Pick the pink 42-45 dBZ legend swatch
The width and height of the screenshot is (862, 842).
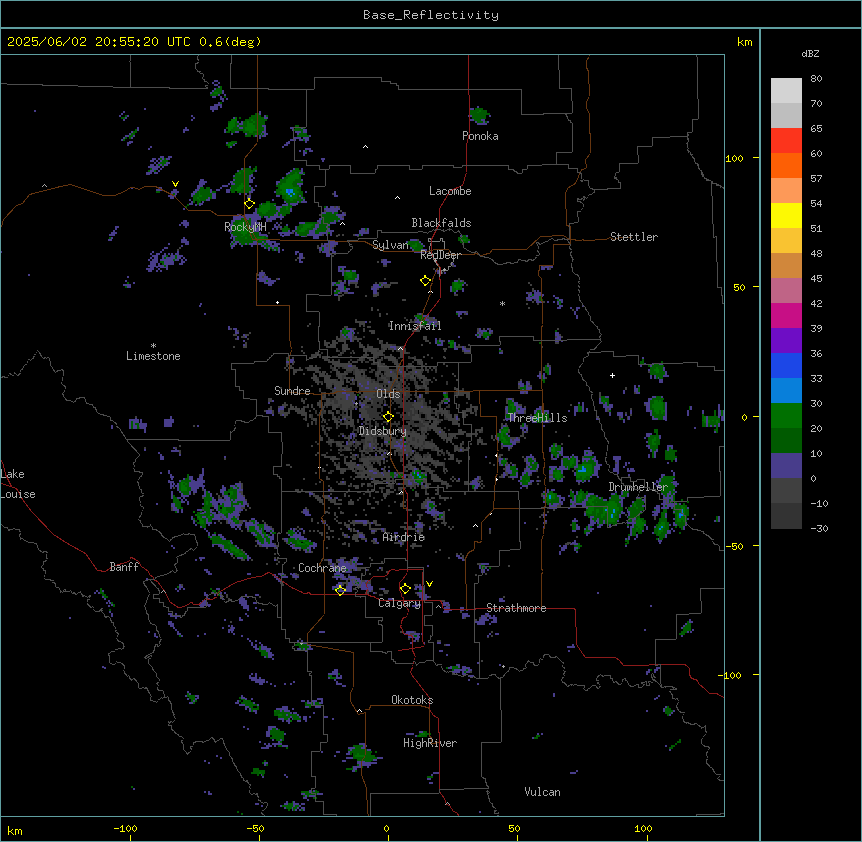786,291
